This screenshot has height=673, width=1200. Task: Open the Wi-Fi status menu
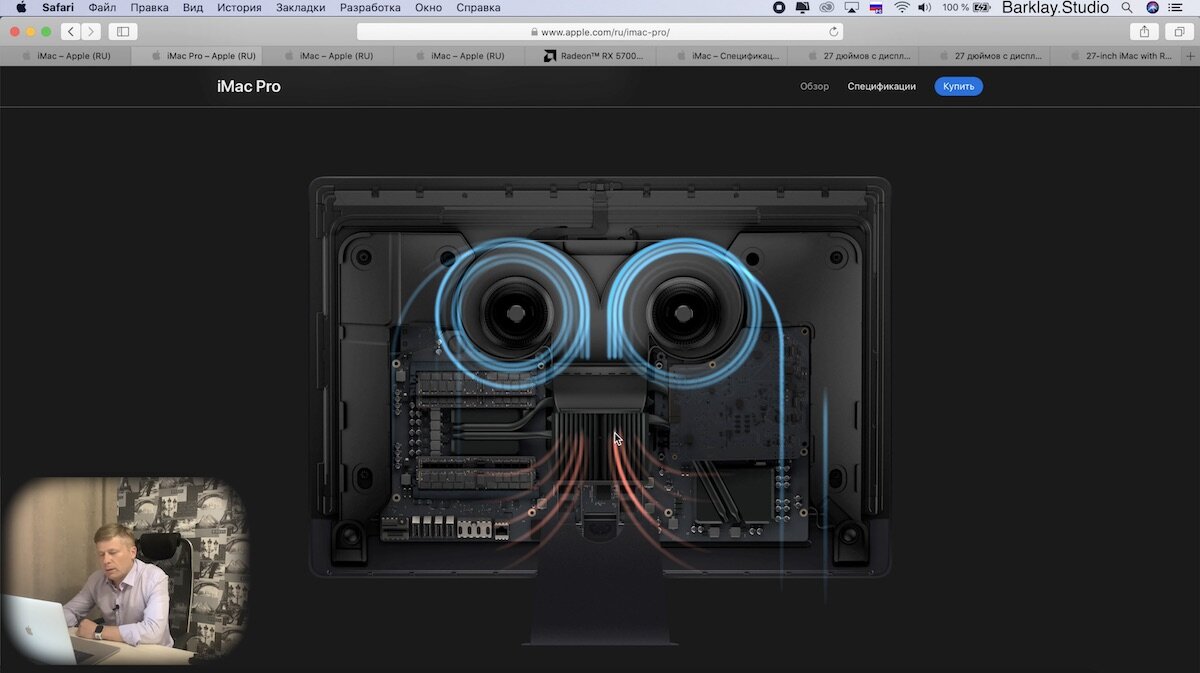click(x=902, y=7)
